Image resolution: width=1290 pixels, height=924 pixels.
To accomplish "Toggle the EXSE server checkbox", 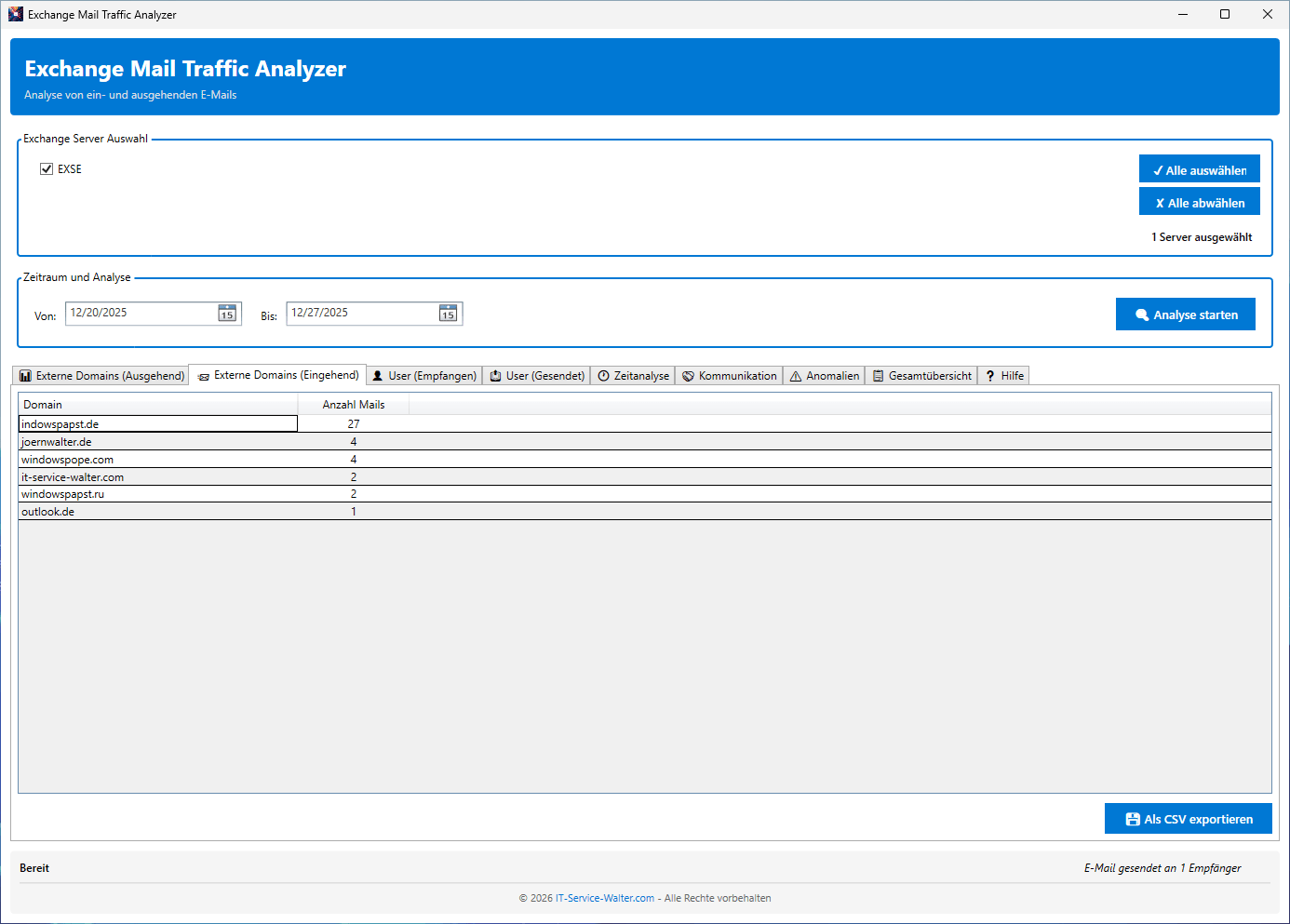I will pyautogui.click(x=47, y=169).
